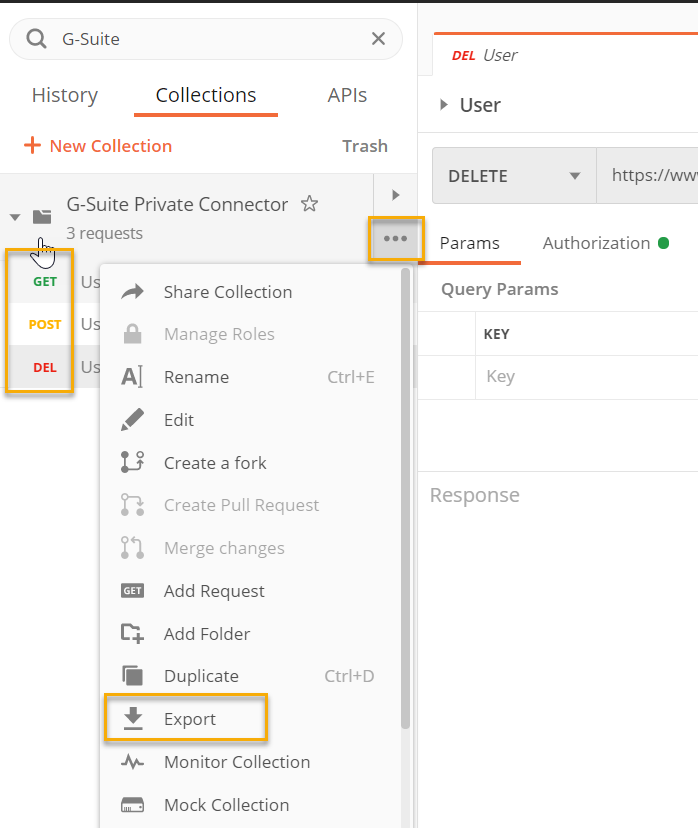Click the Share Collection arrow icon
The width and height of the screenshot is (698, 828).
tap(132, 291)
